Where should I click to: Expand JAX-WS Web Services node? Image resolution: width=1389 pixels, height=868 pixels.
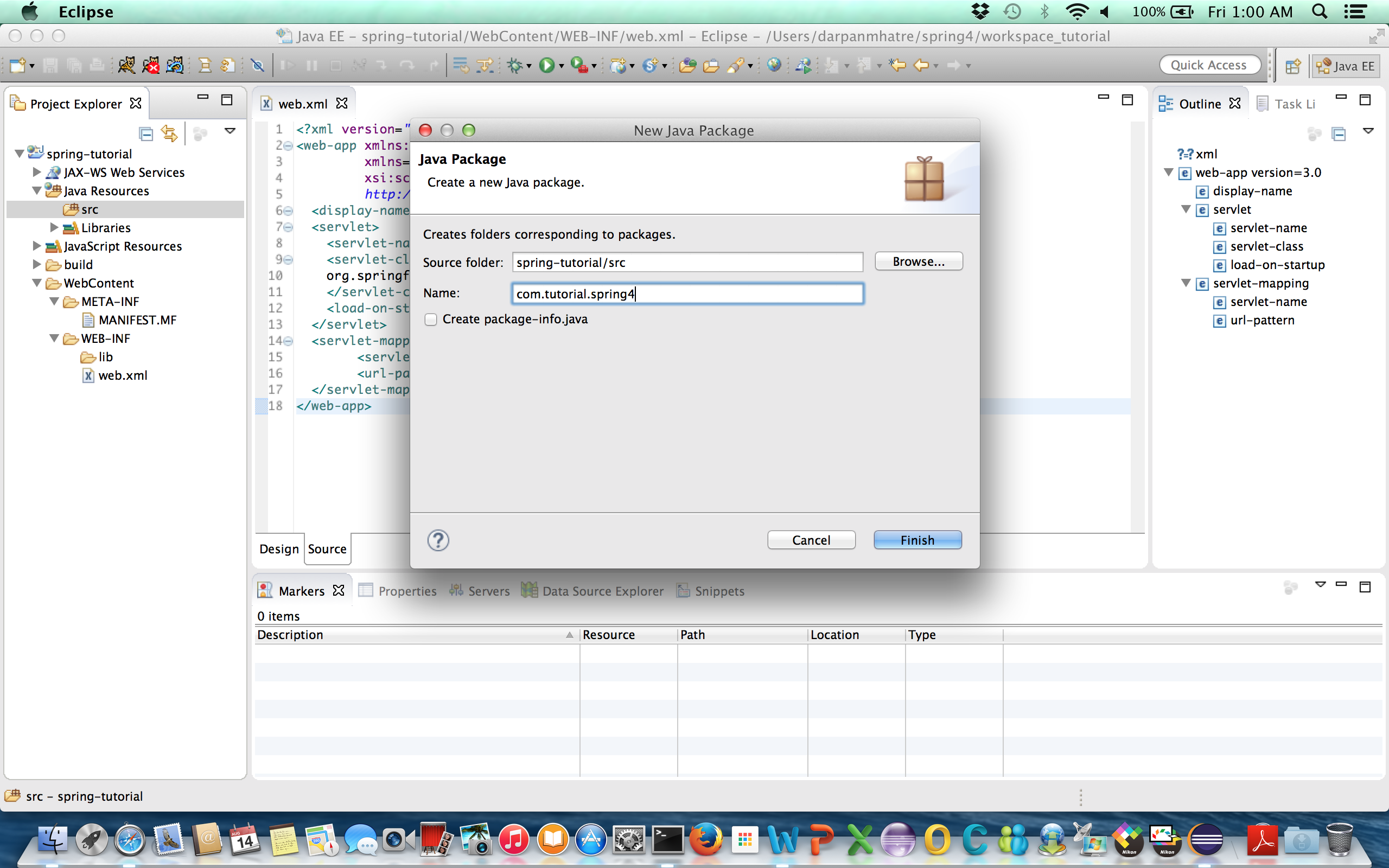coord(37,172)
